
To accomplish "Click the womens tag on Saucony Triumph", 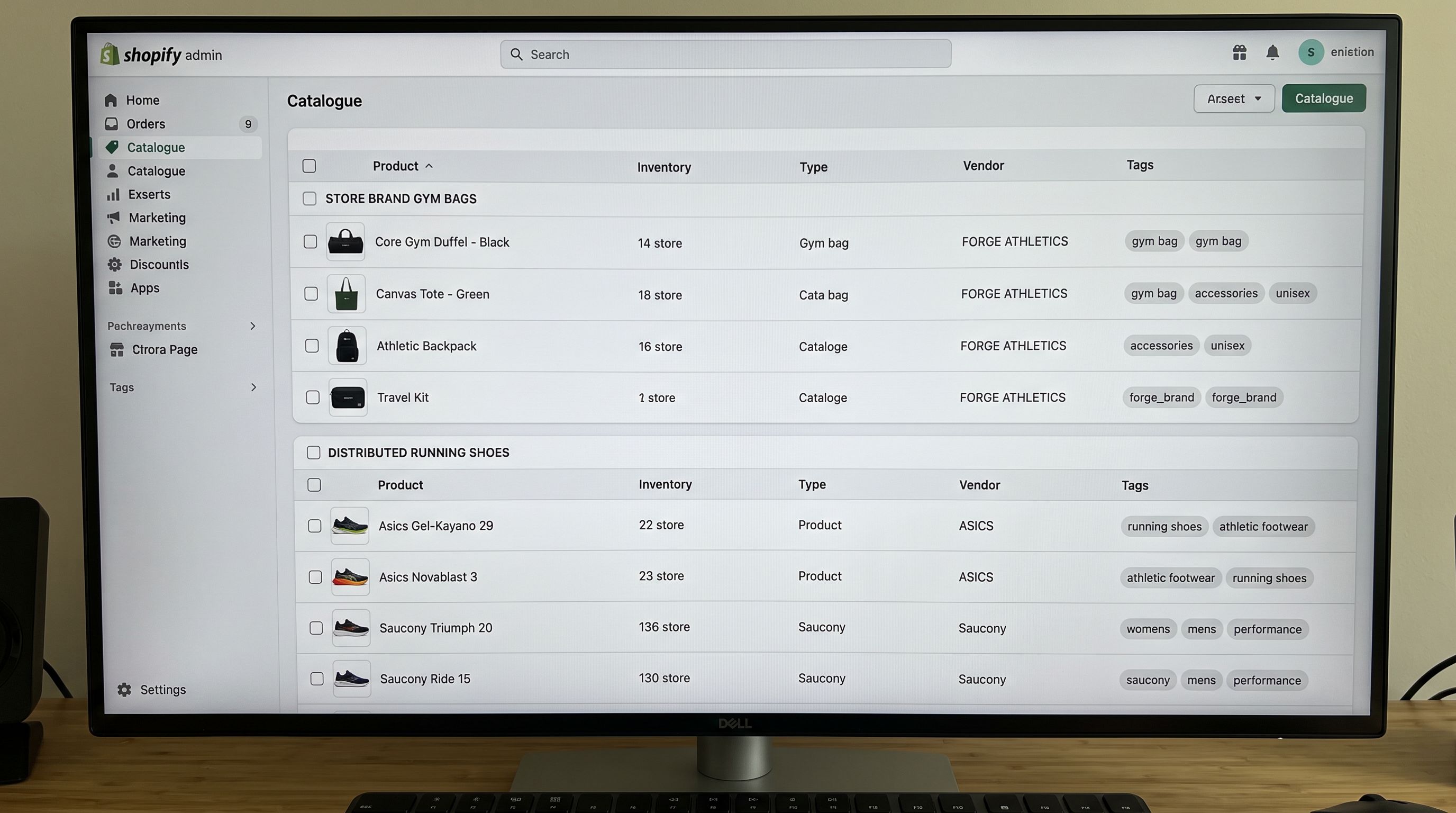I will [1148, 629].
